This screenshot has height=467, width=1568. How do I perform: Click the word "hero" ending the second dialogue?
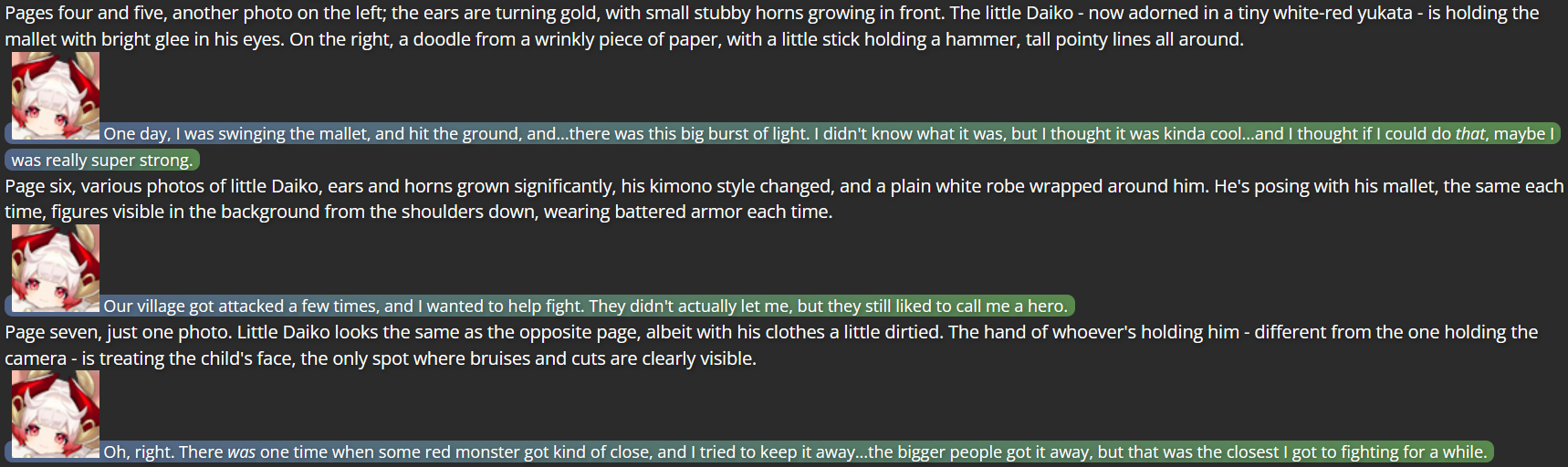coord(1046,306)
